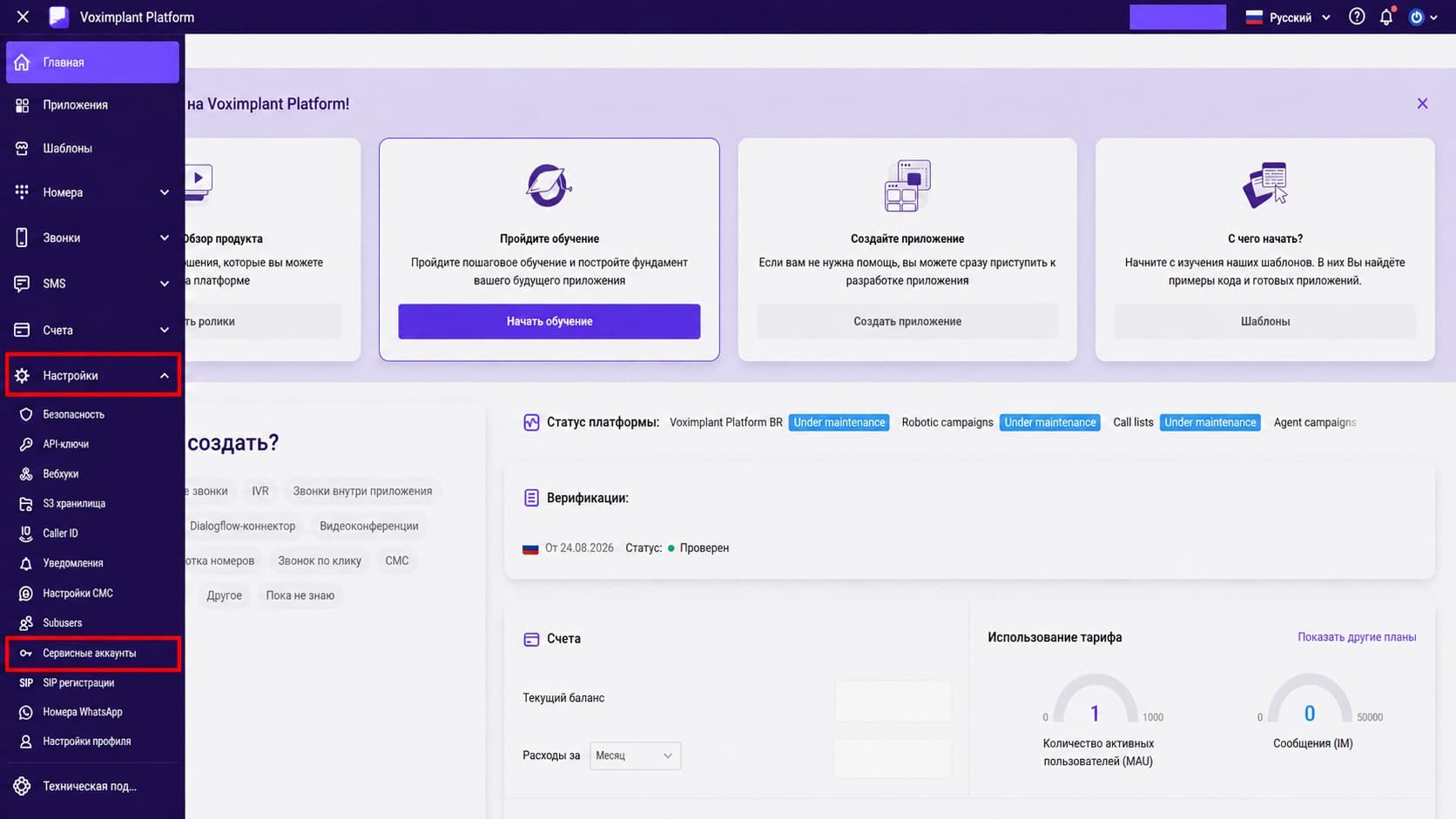This screenshot has width=1456, height=819.
Task: Click the webhook icon beside Вебхуки
Action: tap(26, 473)
